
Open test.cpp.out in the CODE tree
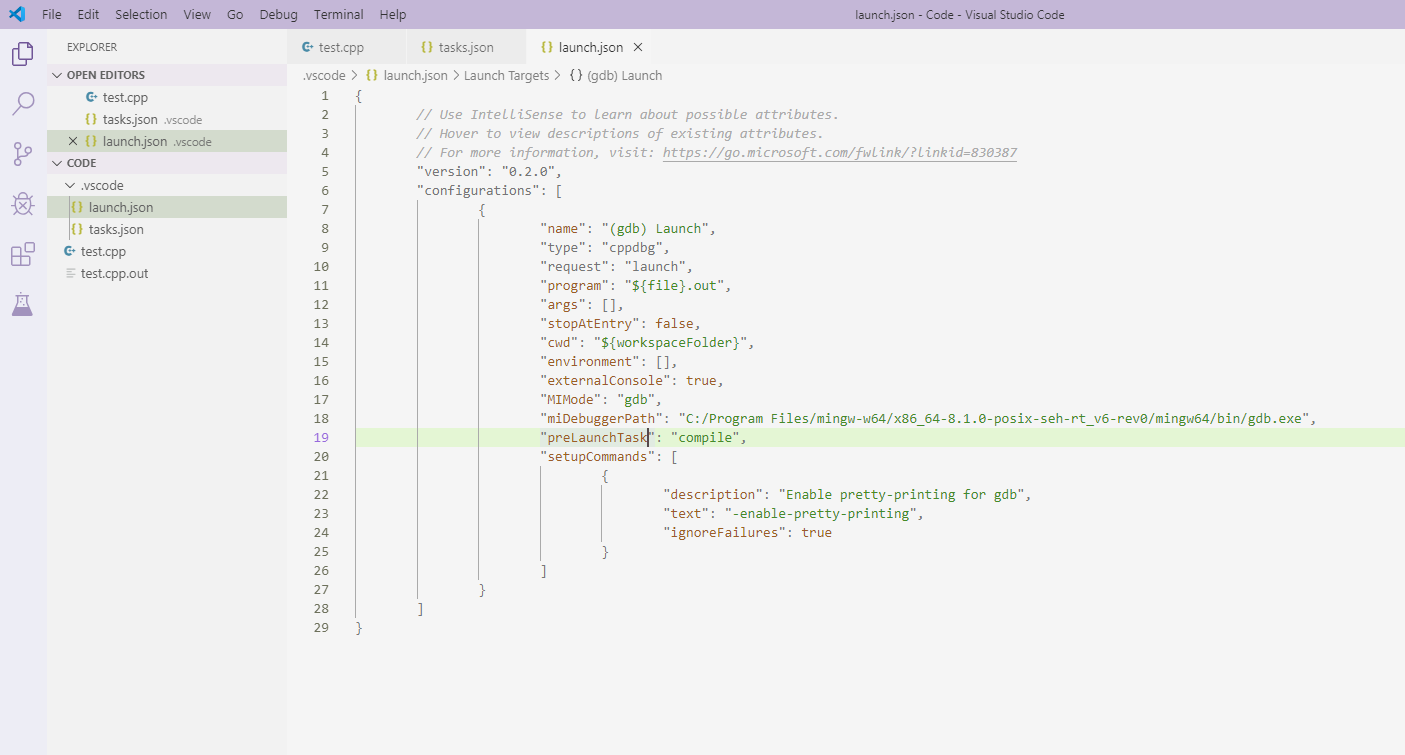(x=167, y=273)
